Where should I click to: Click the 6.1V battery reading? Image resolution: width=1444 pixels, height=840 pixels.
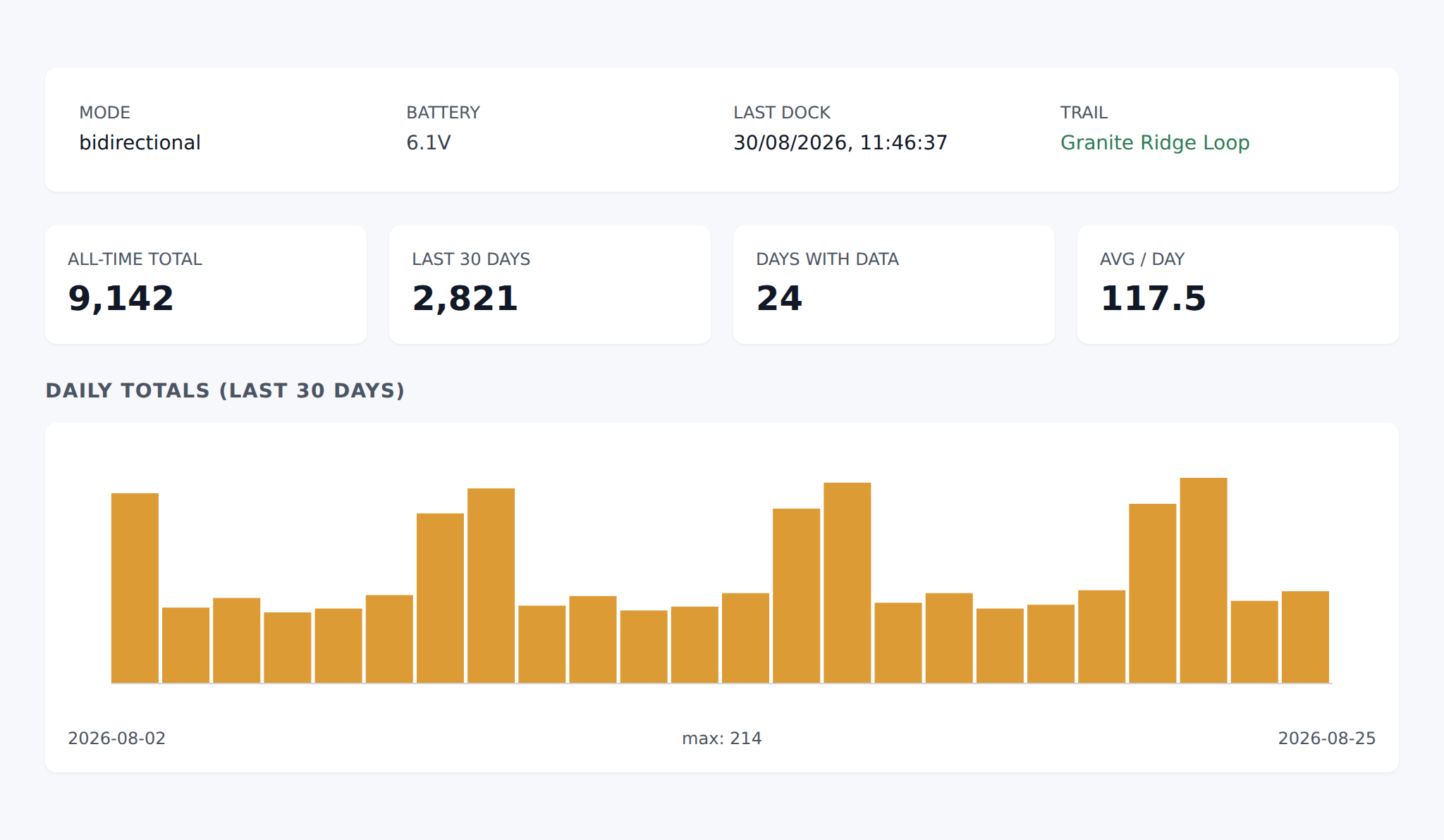(428, 142)
